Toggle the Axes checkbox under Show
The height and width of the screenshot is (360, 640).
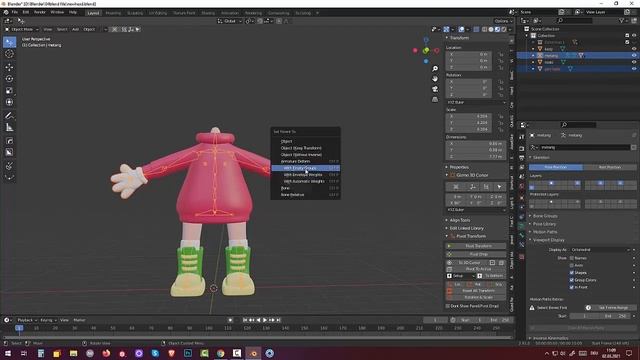click(572, 265)
